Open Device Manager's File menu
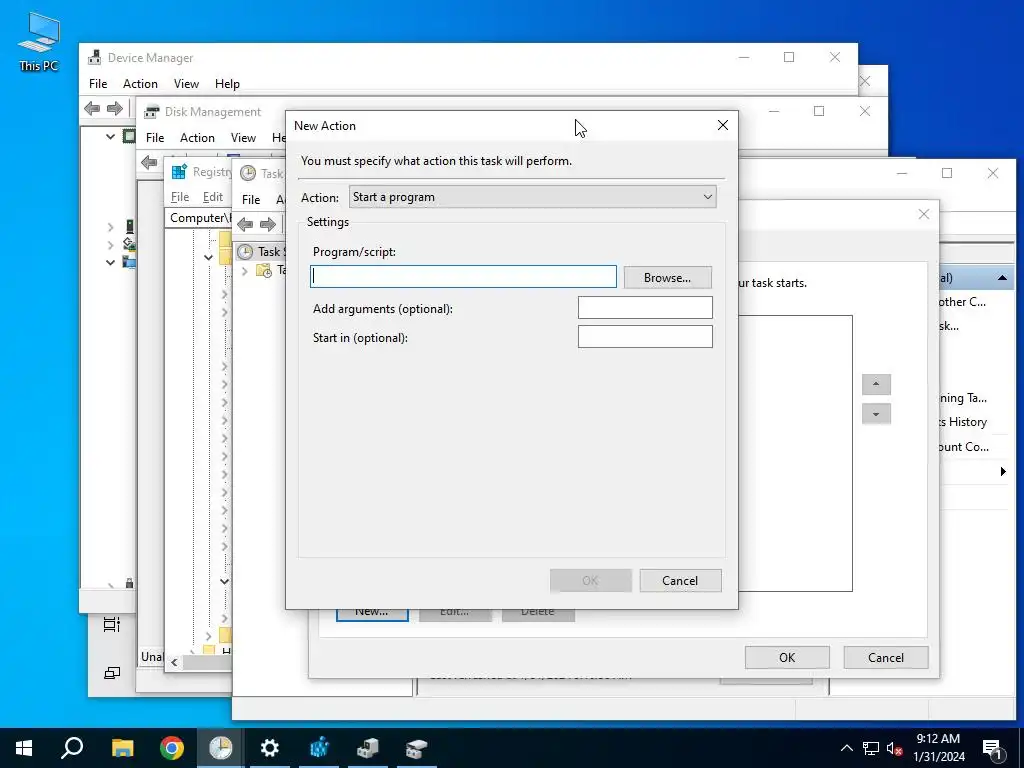Screen dimensions: 1024x768 pyautogui.click(x=98, y=84)
